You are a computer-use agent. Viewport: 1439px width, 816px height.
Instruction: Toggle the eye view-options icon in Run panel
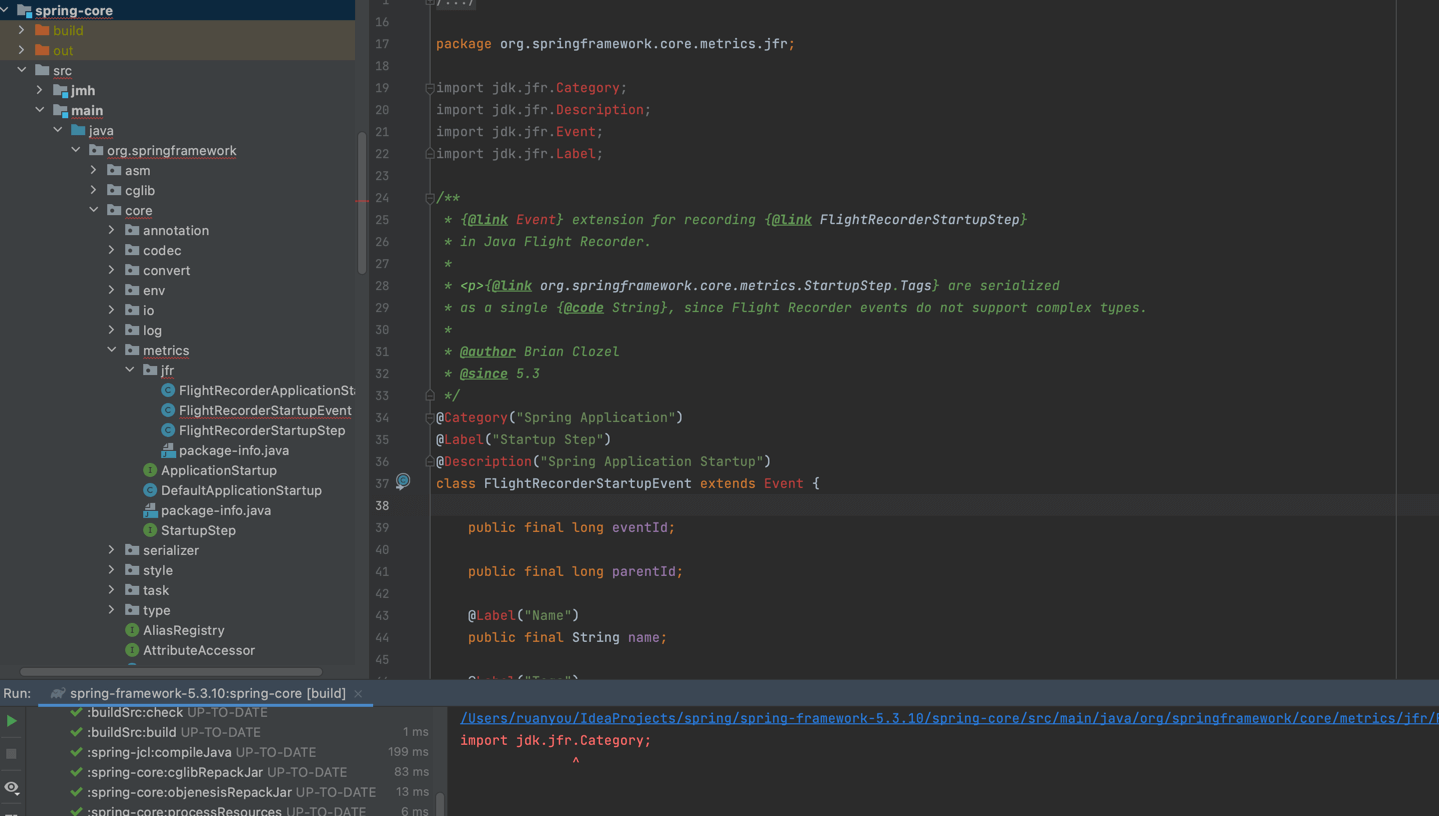point(12,788)
